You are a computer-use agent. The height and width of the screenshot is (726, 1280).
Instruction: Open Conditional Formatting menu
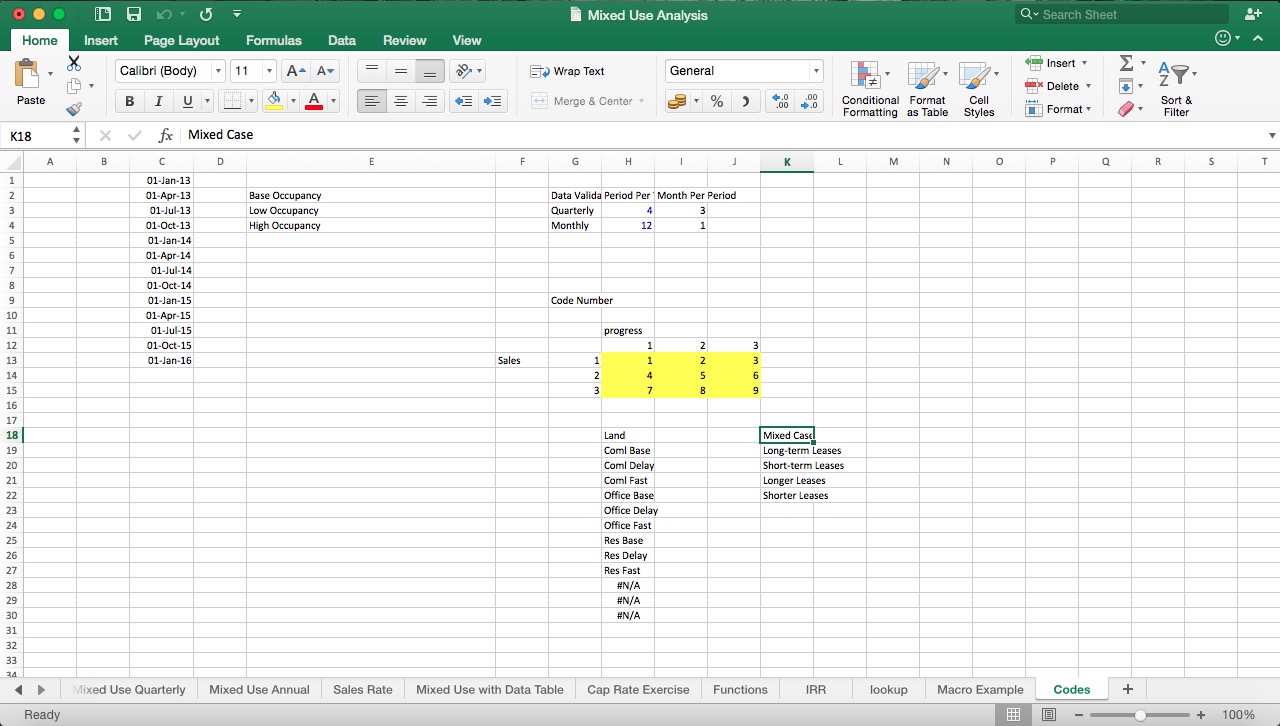(x=870, y=89)
